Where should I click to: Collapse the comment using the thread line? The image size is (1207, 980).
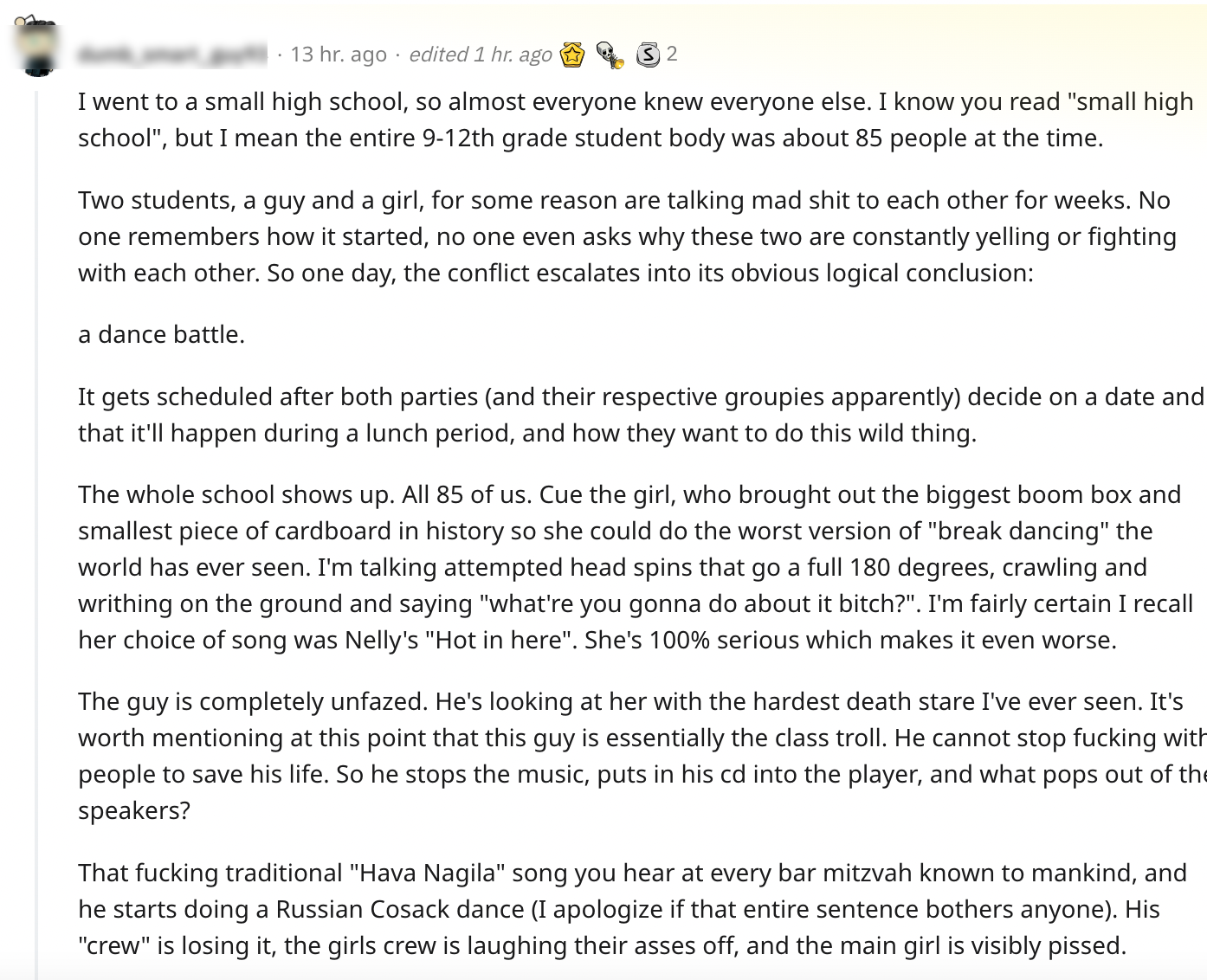click(x=36, y=519)
